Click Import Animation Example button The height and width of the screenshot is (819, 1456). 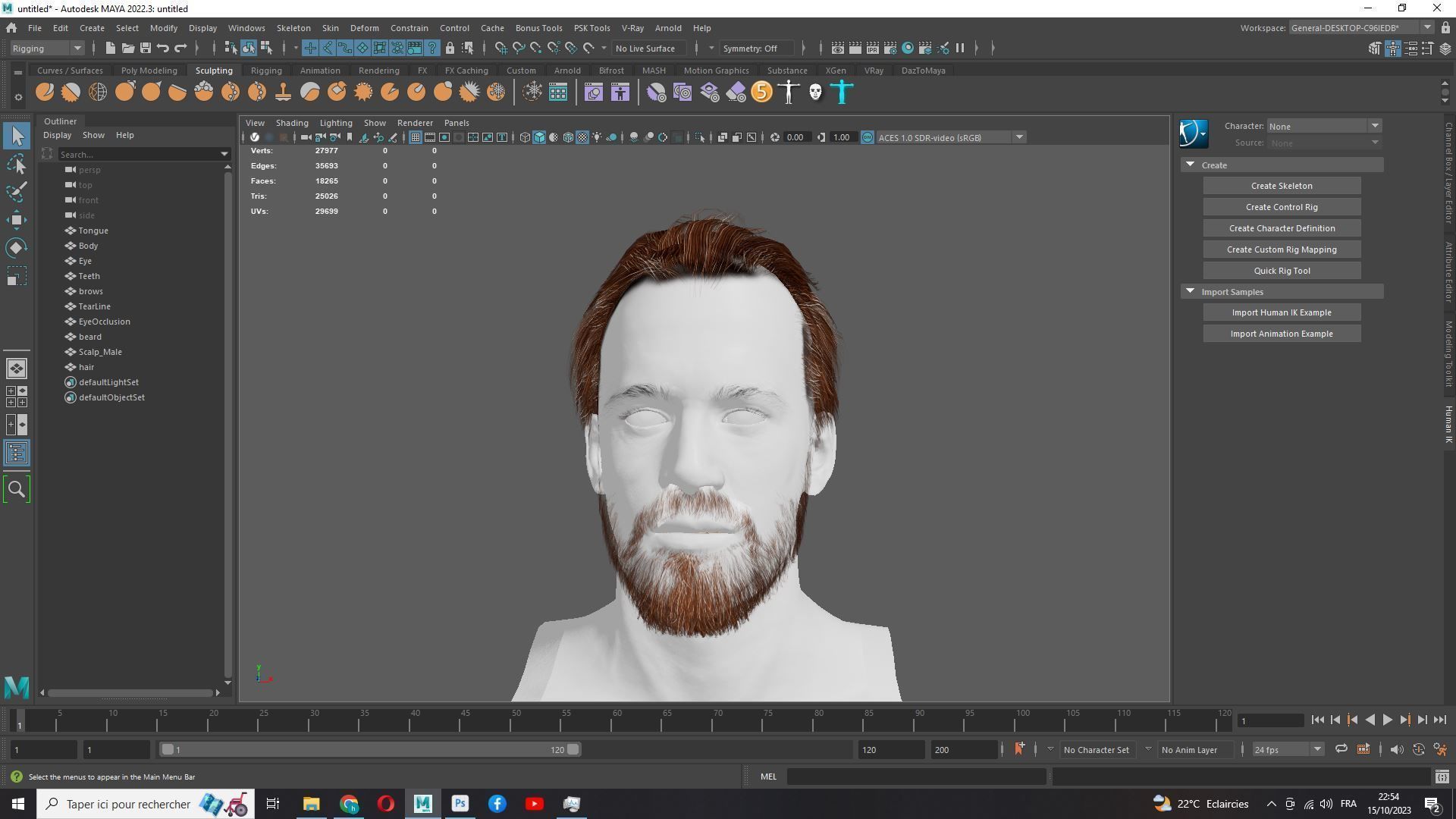click(x=1282, y=334)
